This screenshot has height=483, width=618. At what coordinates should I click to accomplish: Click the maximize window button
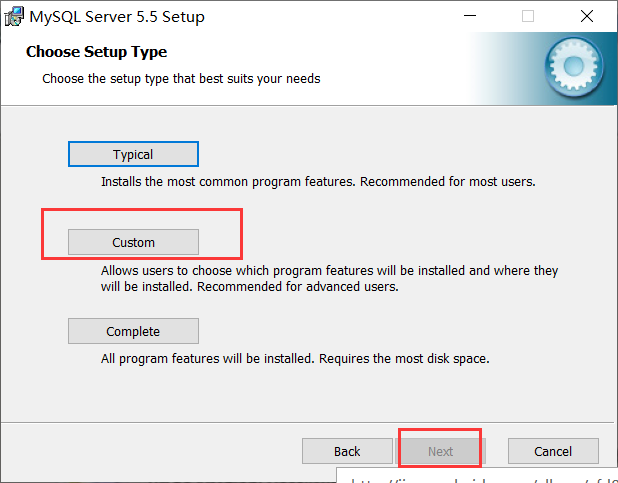click(x=528, y=16)
